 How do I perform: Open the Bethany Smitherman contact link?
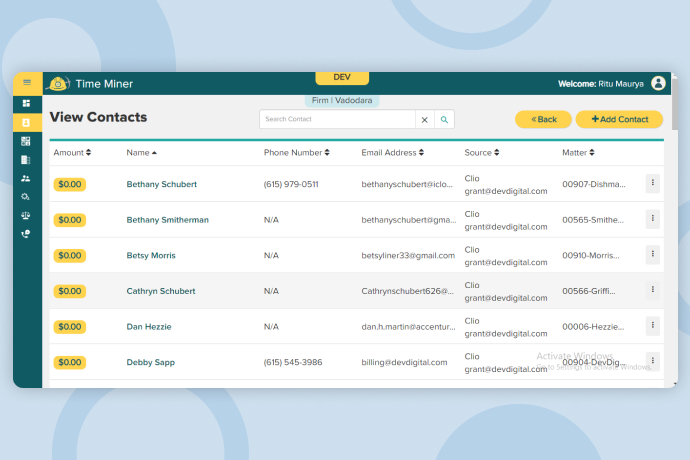point(168,220)
